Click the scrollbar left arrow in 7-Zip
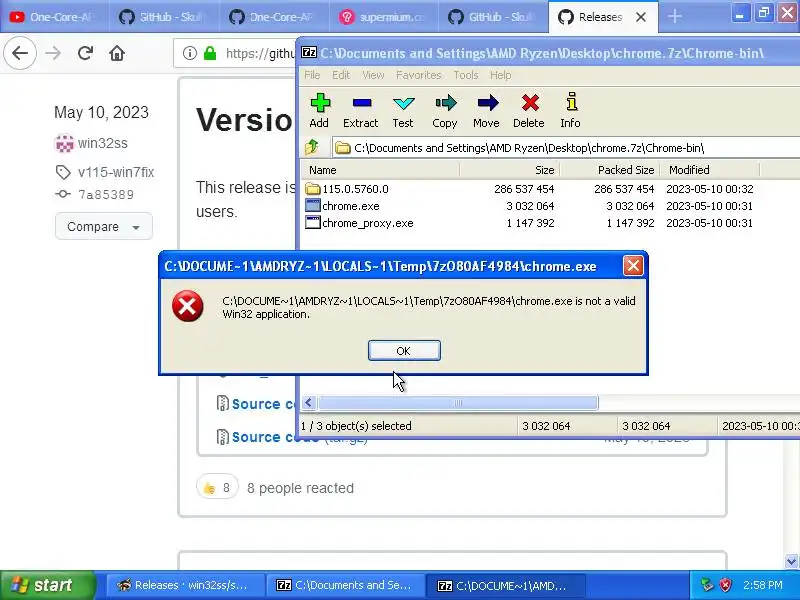Screen dimensions: 800x600 [309, 403]
